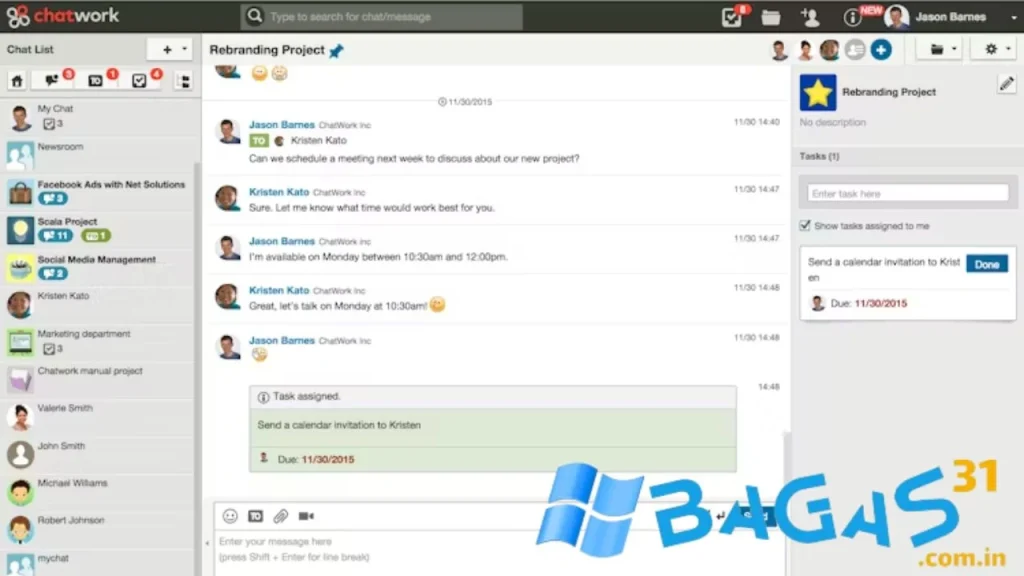Mark the calendar invitation task as Done
Viewport: 1024px width, 576px height.
986,265
